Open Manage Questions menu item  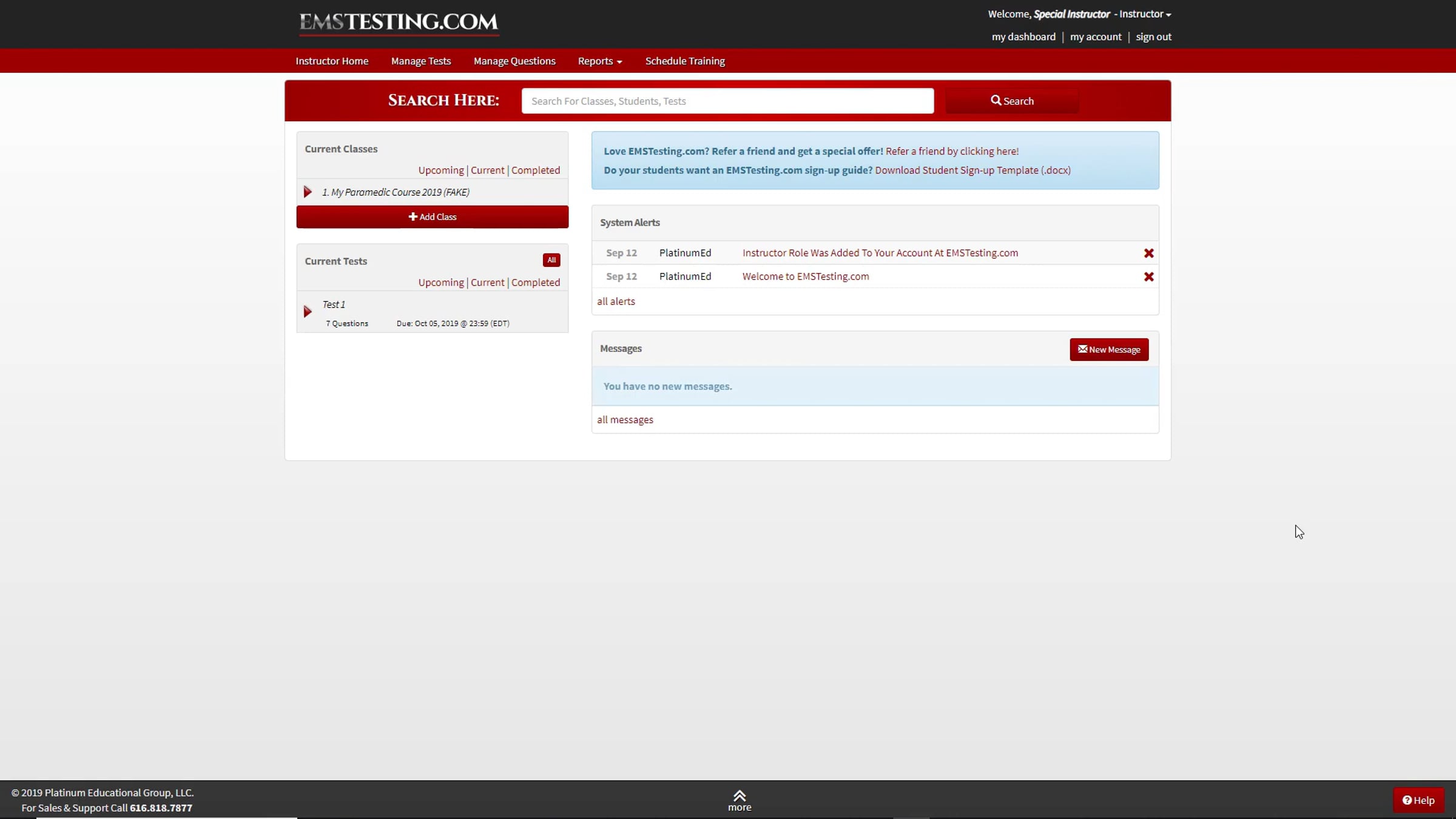click(x=514, y=61)
